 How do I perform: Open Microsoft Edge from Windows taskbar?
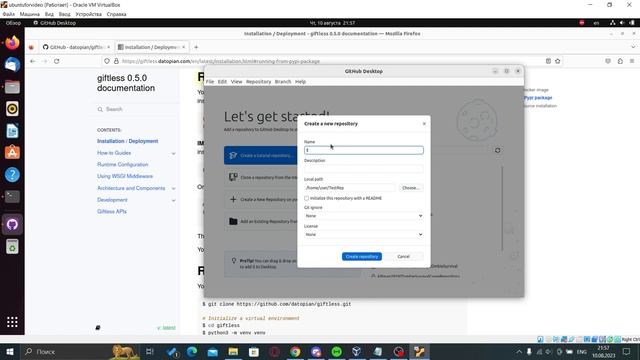(192, 351)
